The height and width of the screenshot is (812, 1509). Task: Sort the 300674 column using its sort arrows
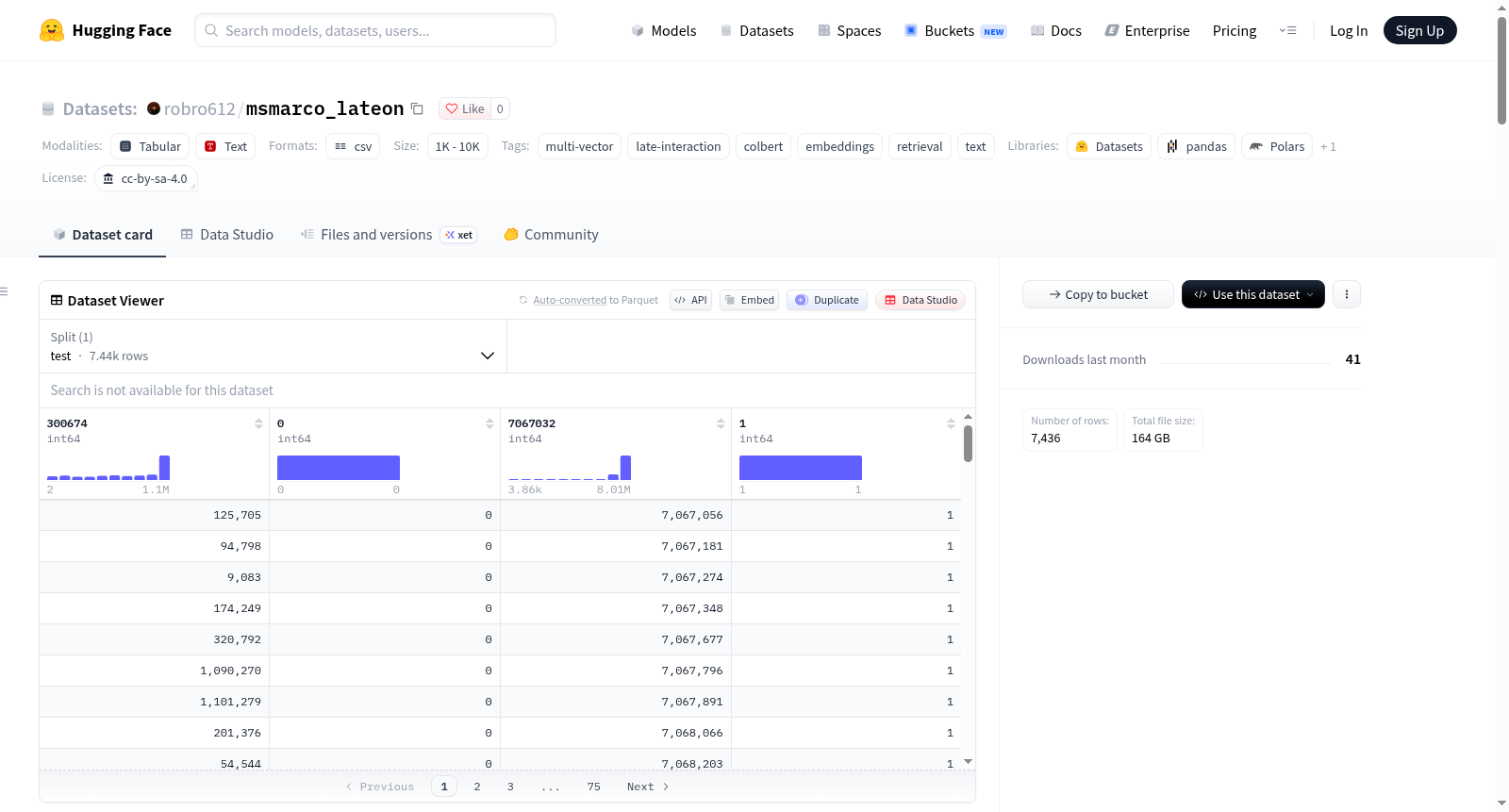[258, 423]
